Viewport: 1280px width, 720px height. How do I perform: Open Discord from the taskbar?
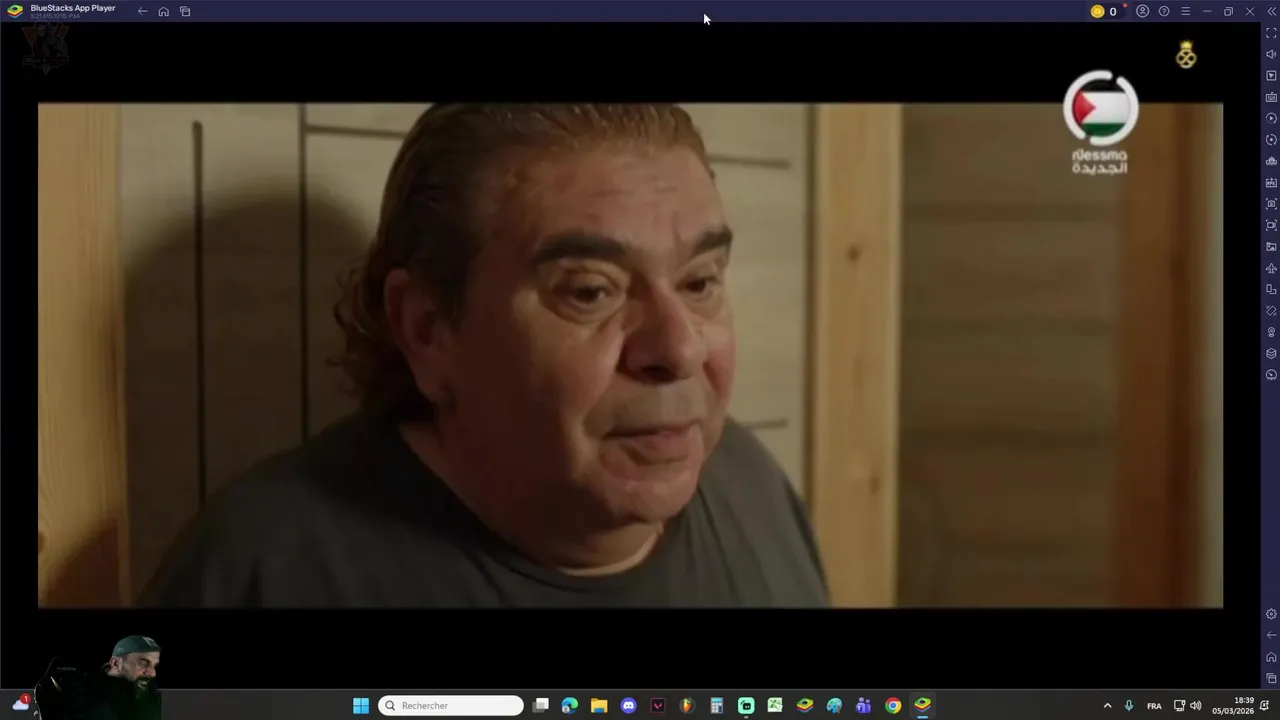(x=628, y=706)
